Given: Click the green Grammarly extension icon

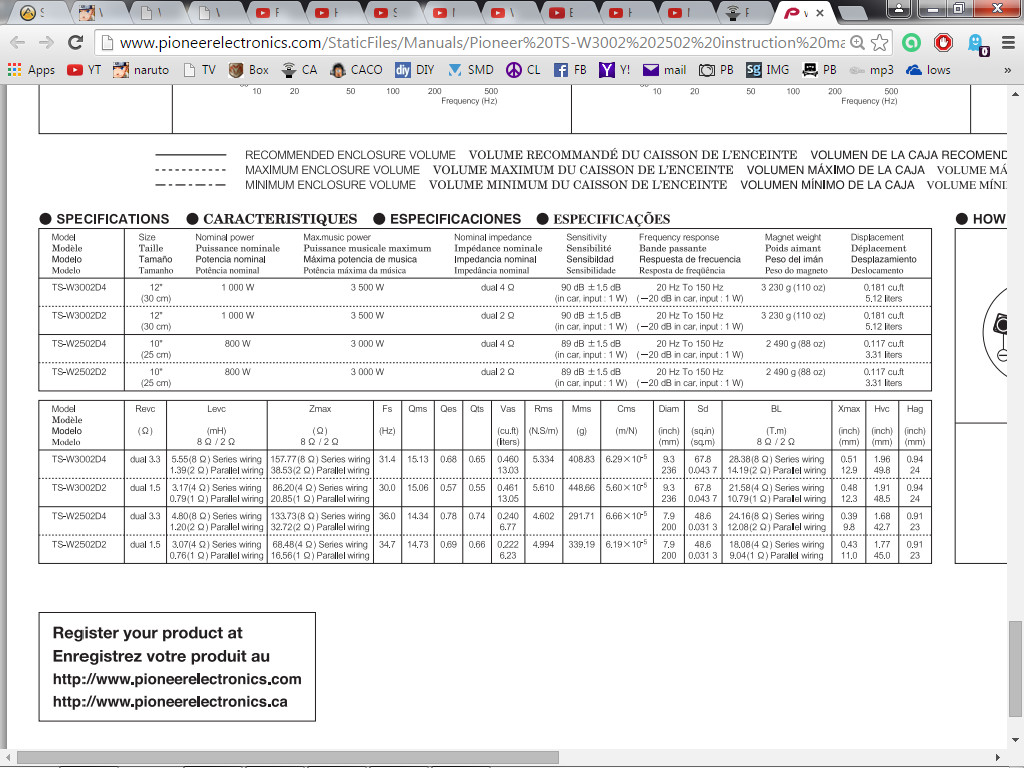Looking at the screenshot, I should 911,43.
